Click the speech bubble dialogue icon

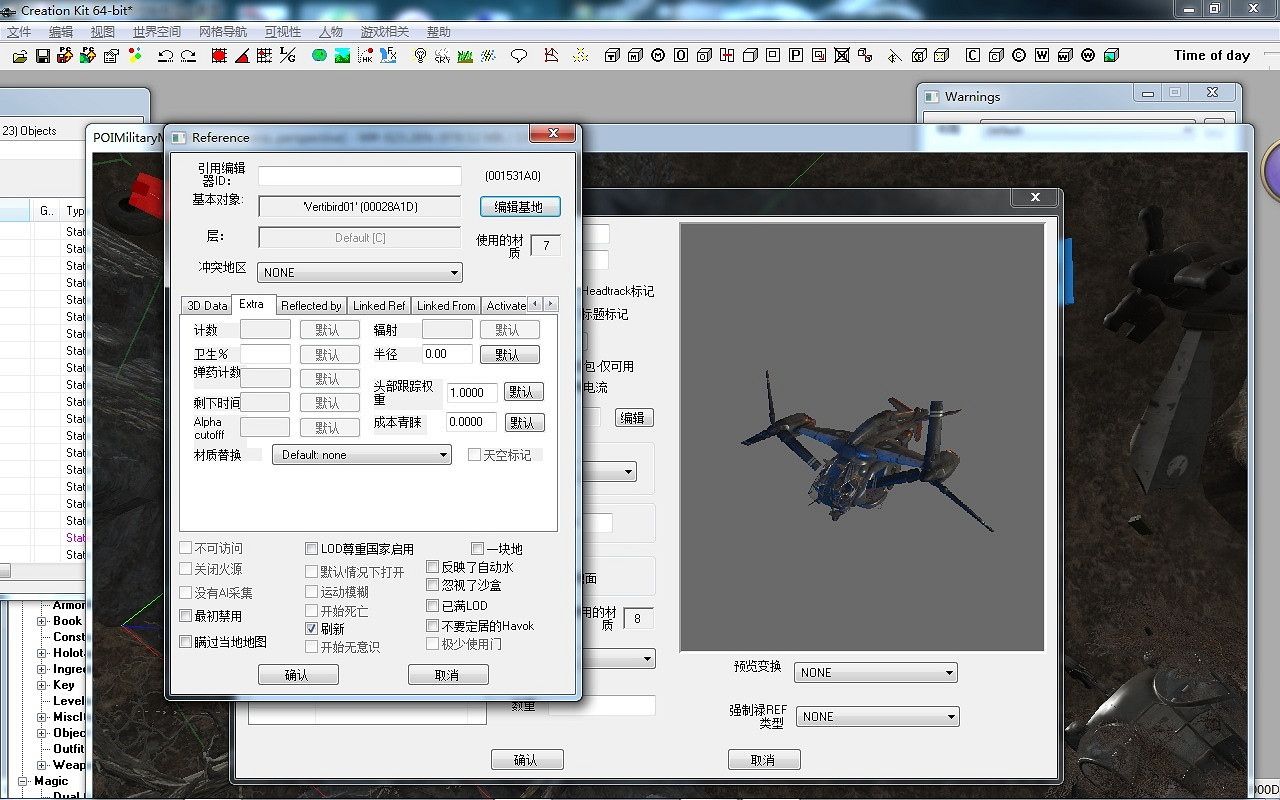[518, 56]
